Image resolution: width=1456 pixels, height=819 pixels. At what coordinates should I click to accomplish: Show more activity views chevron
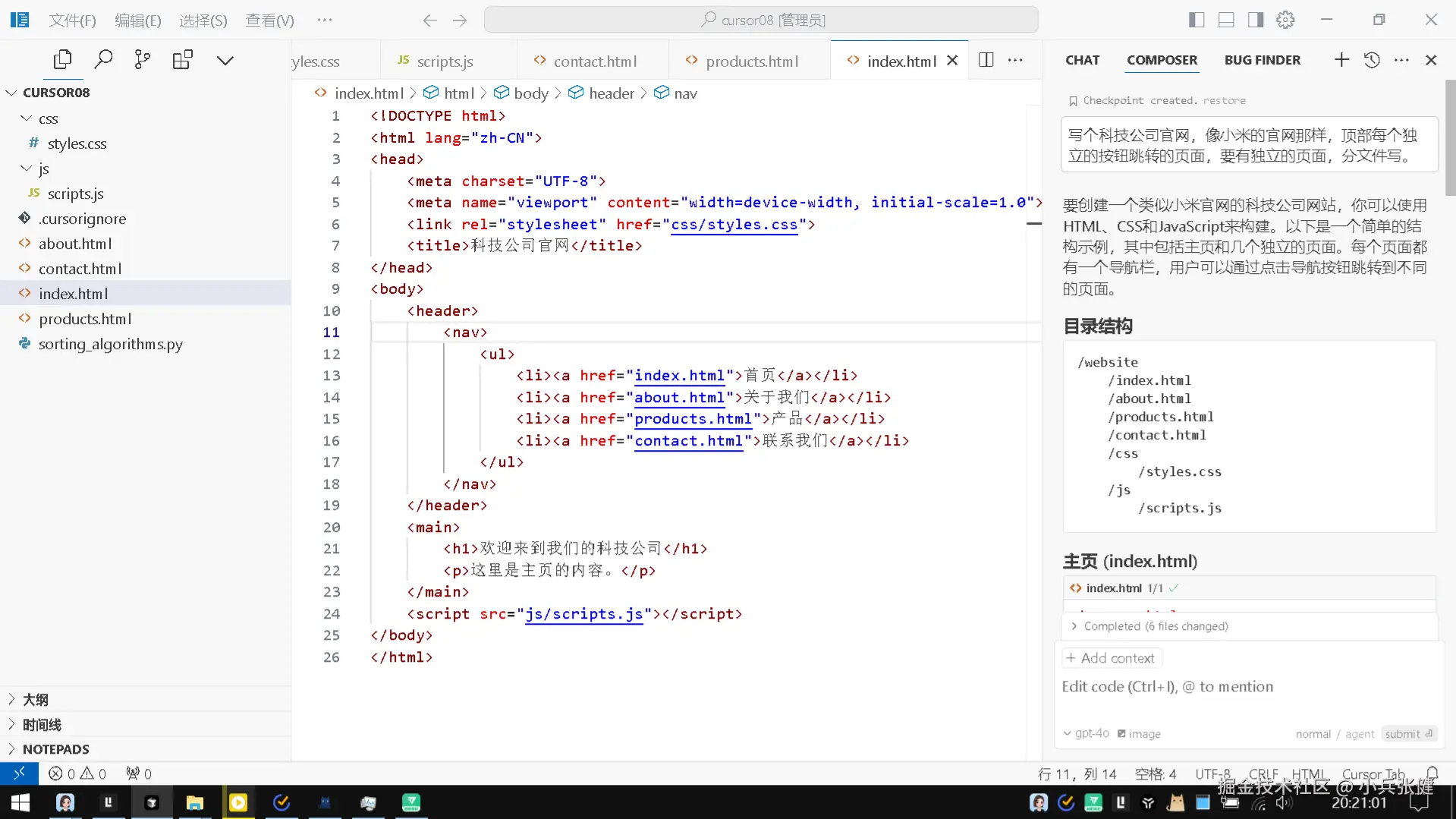225,60
